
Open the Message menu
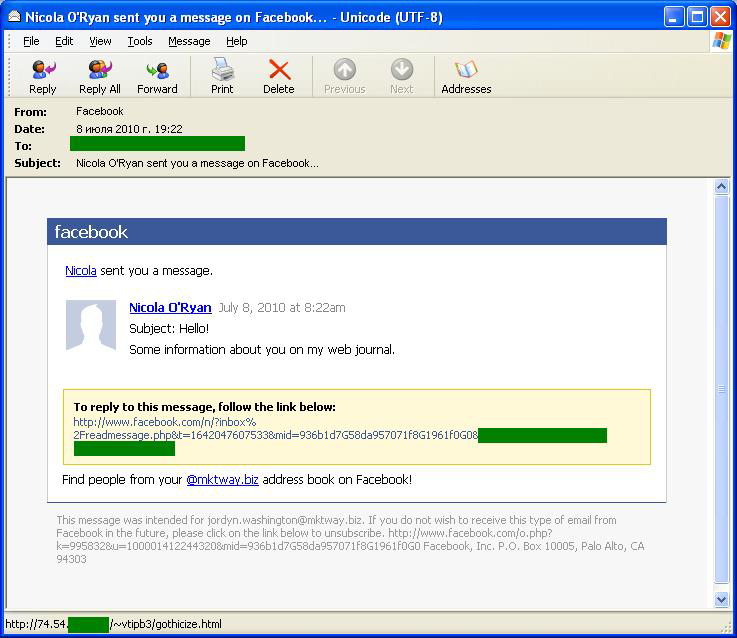pyautogui.click(x=189, y=41)
